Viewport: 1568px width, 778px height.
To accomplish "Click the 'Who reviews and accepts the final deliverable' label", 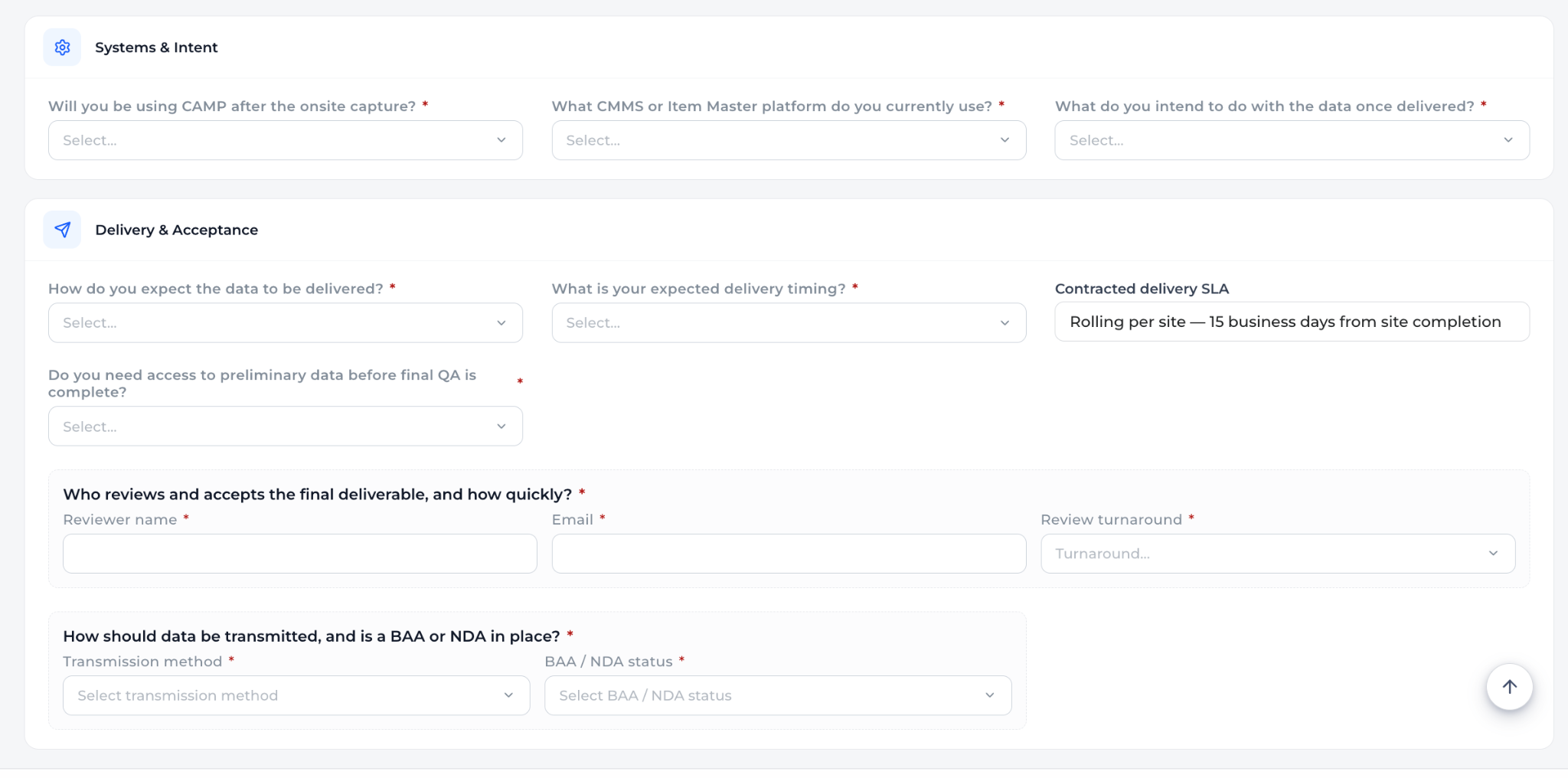I will click(x=318, y=495).
